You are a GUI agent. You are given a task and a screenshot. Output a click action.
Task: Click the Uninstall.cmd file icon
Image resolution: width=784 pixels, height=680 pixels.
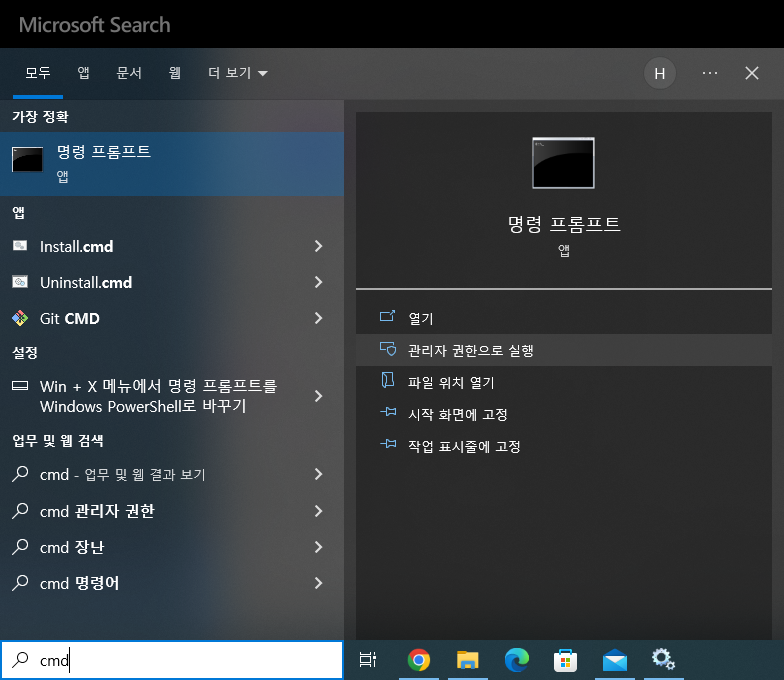pyautogui.click(x=20, y=282)
